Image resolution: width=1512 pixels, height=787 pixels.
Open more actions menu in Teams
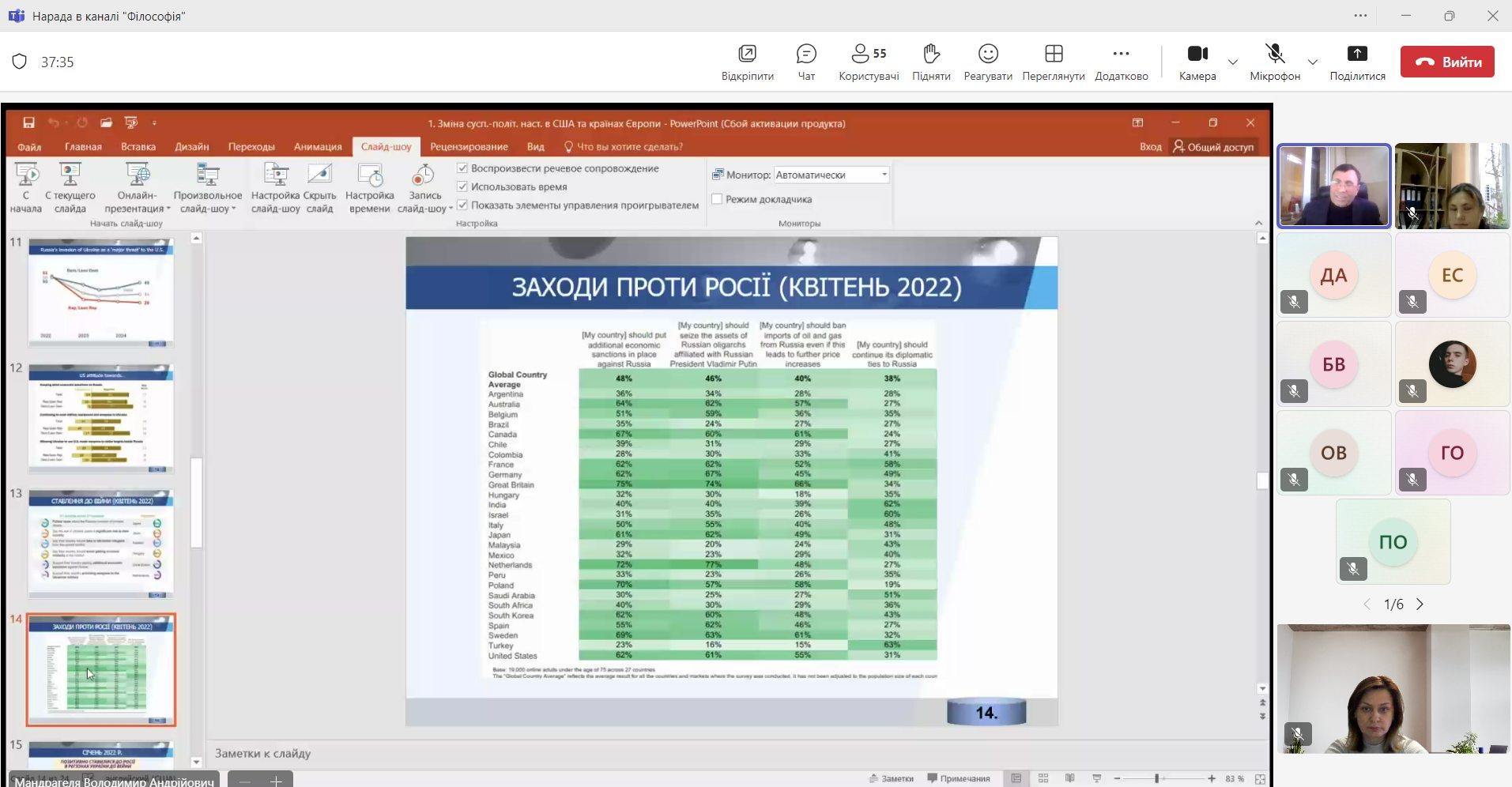tap(1121, 62)
